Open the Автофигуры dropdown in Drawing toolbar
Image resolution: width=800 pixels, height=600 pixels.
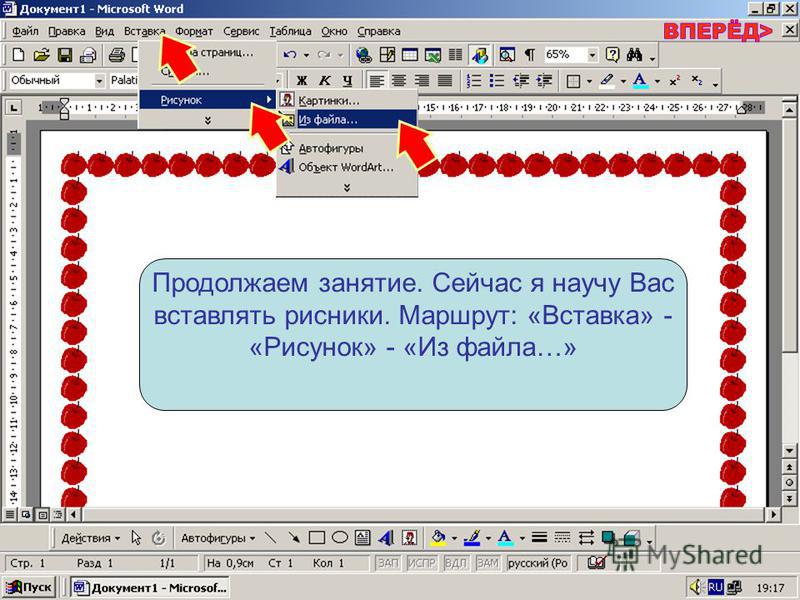(218, 538)
